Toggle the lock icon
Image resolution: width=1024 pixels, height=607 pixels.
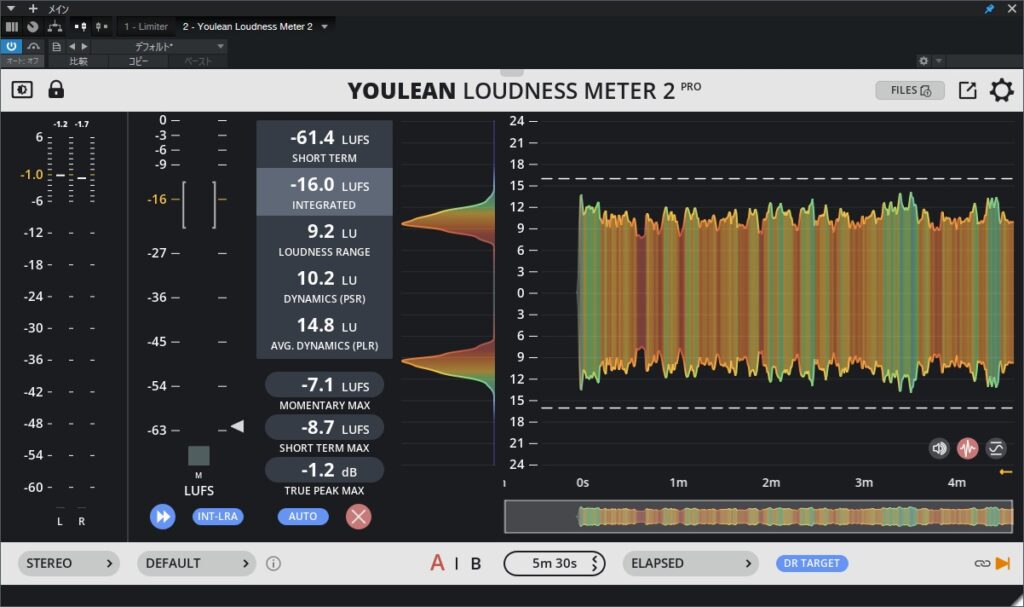click(x=56, y=90)
